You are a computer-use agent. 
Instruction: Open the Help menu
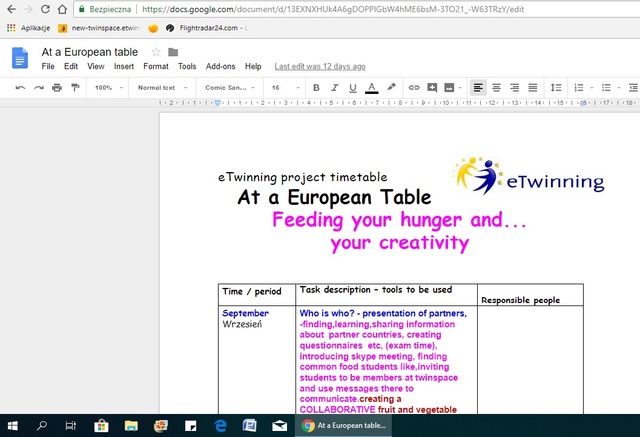coord(253,66)
